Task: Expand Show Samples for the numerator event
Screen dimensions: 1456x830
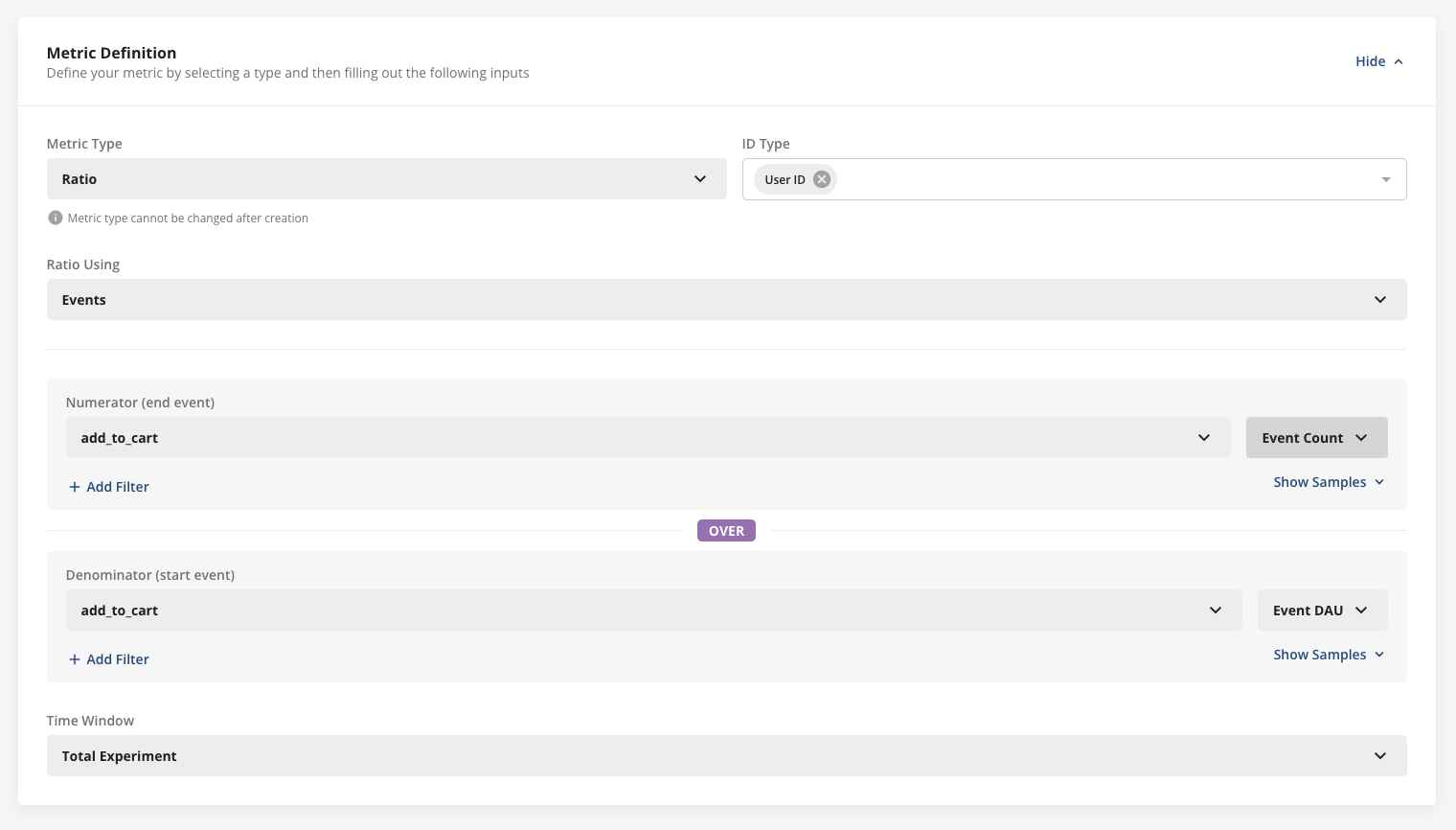Action: click(1328, 481)
